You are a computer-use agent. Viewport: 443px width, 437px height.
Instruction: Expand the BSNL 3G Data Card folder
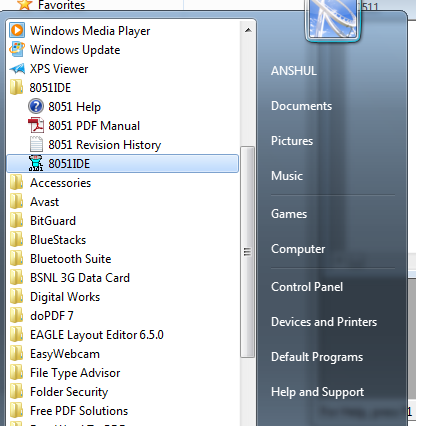pos(80,278)
